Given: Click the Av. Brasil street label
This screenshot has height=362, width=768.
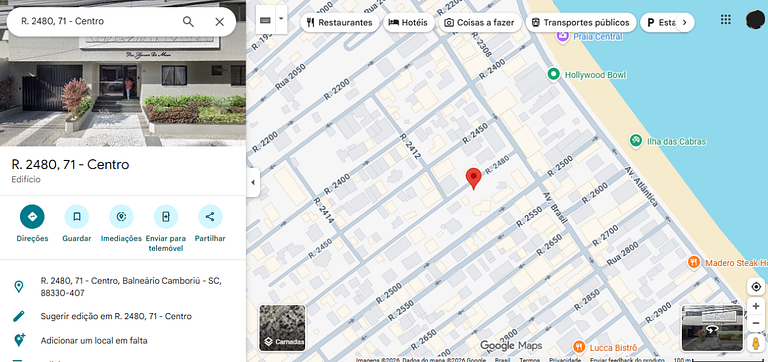Looking at the screenshot, I should coord(555,207).
